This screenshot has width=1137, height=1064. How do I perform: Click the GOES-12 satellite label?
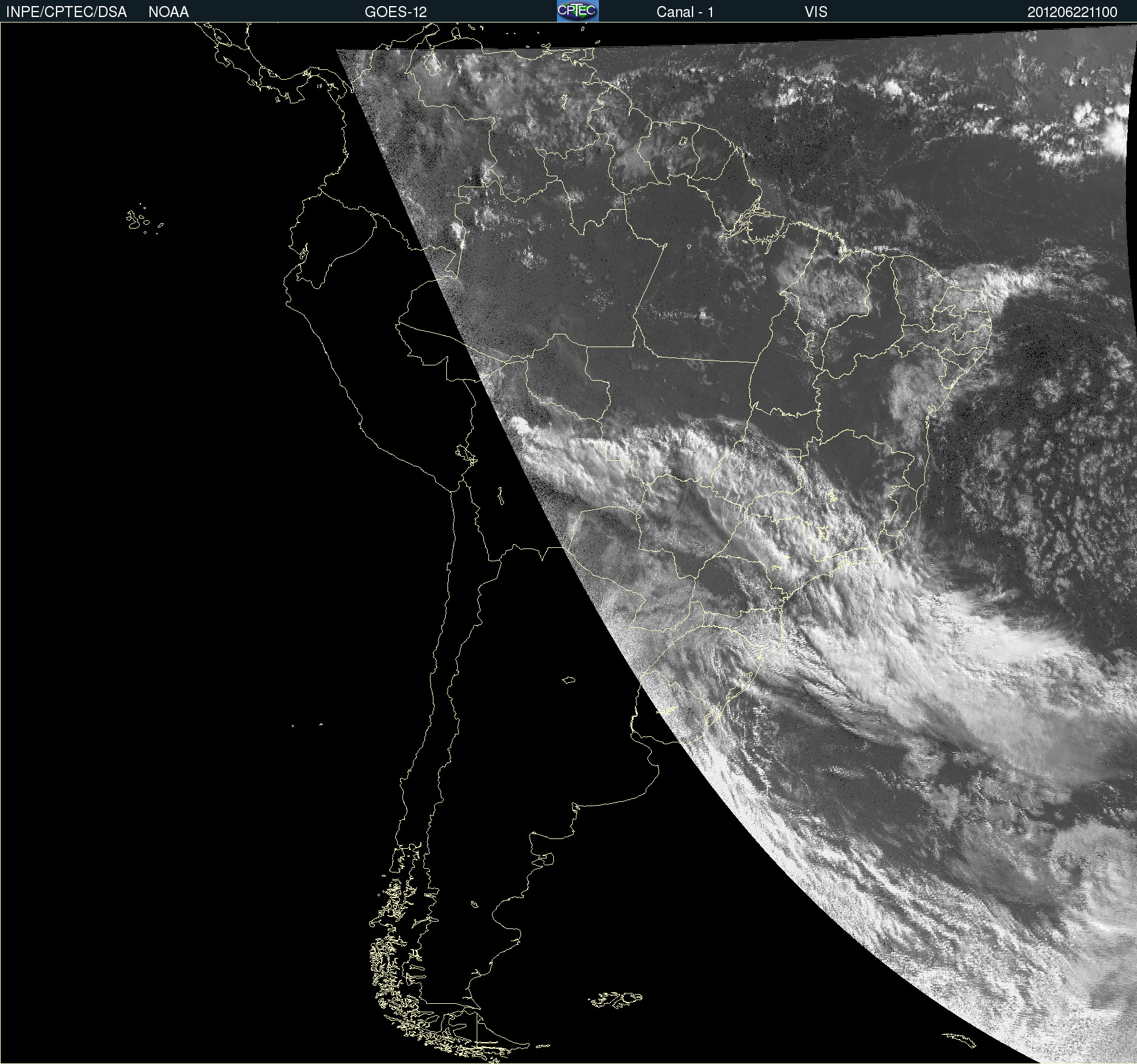coord(396,12)
